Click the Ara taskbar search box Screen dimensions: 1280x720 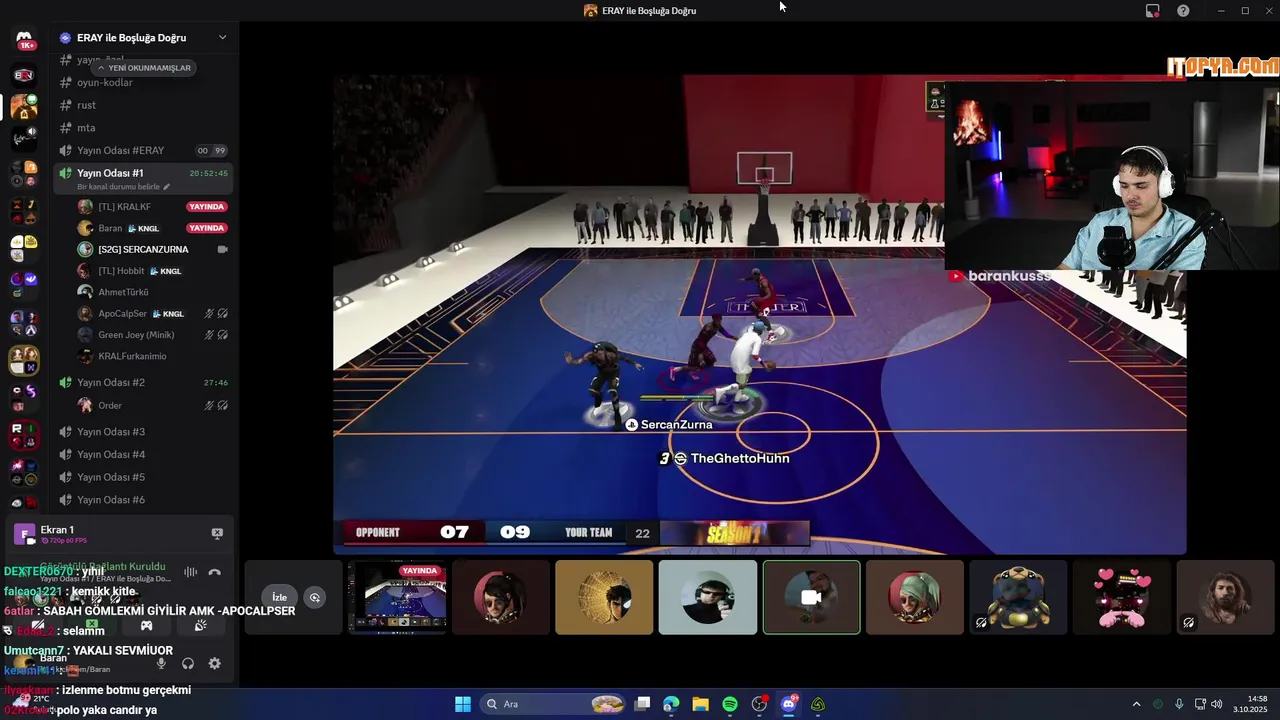coord(553,704)
